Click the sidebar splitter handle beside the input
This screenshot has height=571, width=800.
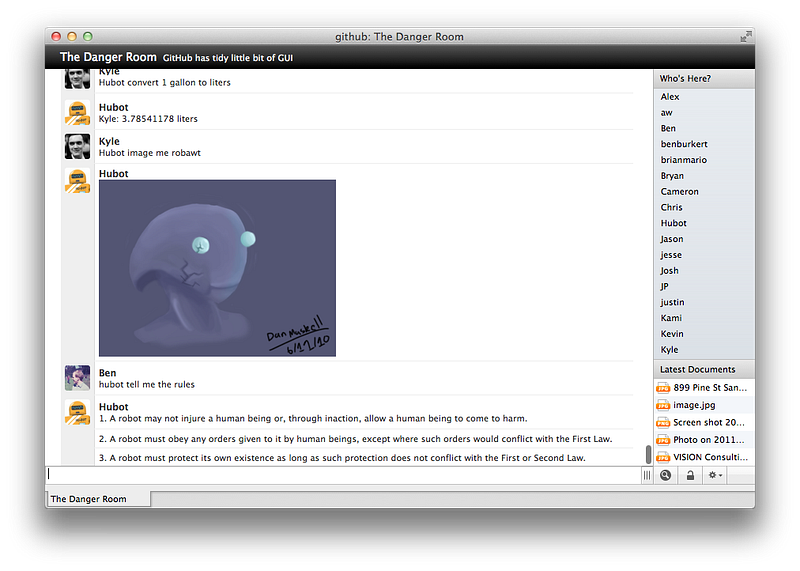pyautogui.click(x=647, y=476)
